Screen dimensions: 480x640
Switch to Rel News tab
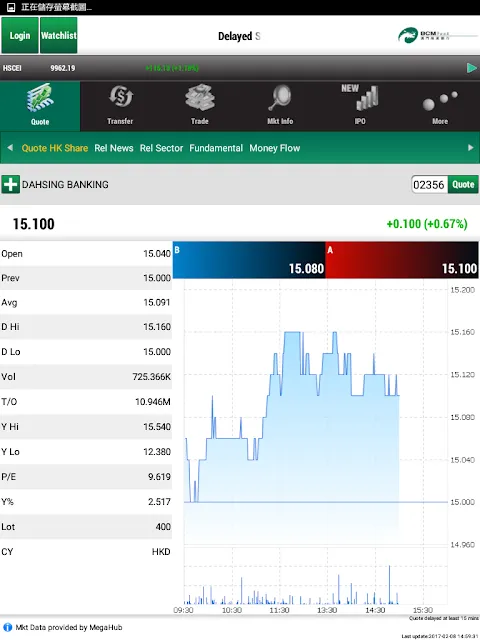(x=113, y=148)
